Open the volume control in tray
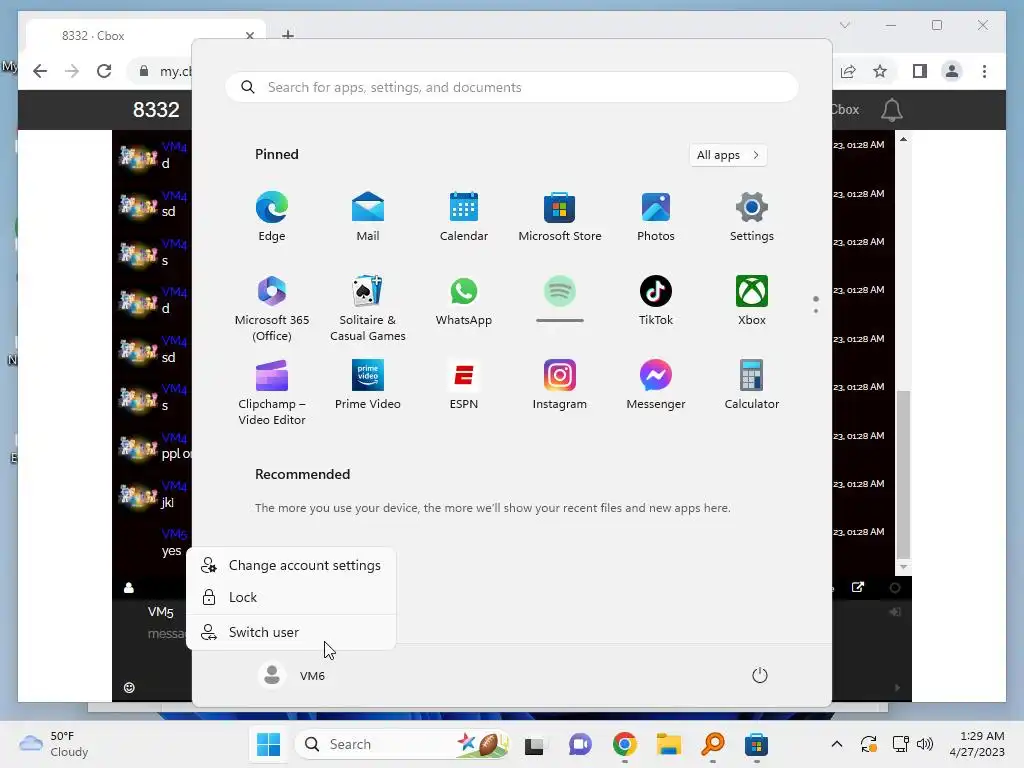The width and height of the screenshot is (1024, 768). [925, 744]
